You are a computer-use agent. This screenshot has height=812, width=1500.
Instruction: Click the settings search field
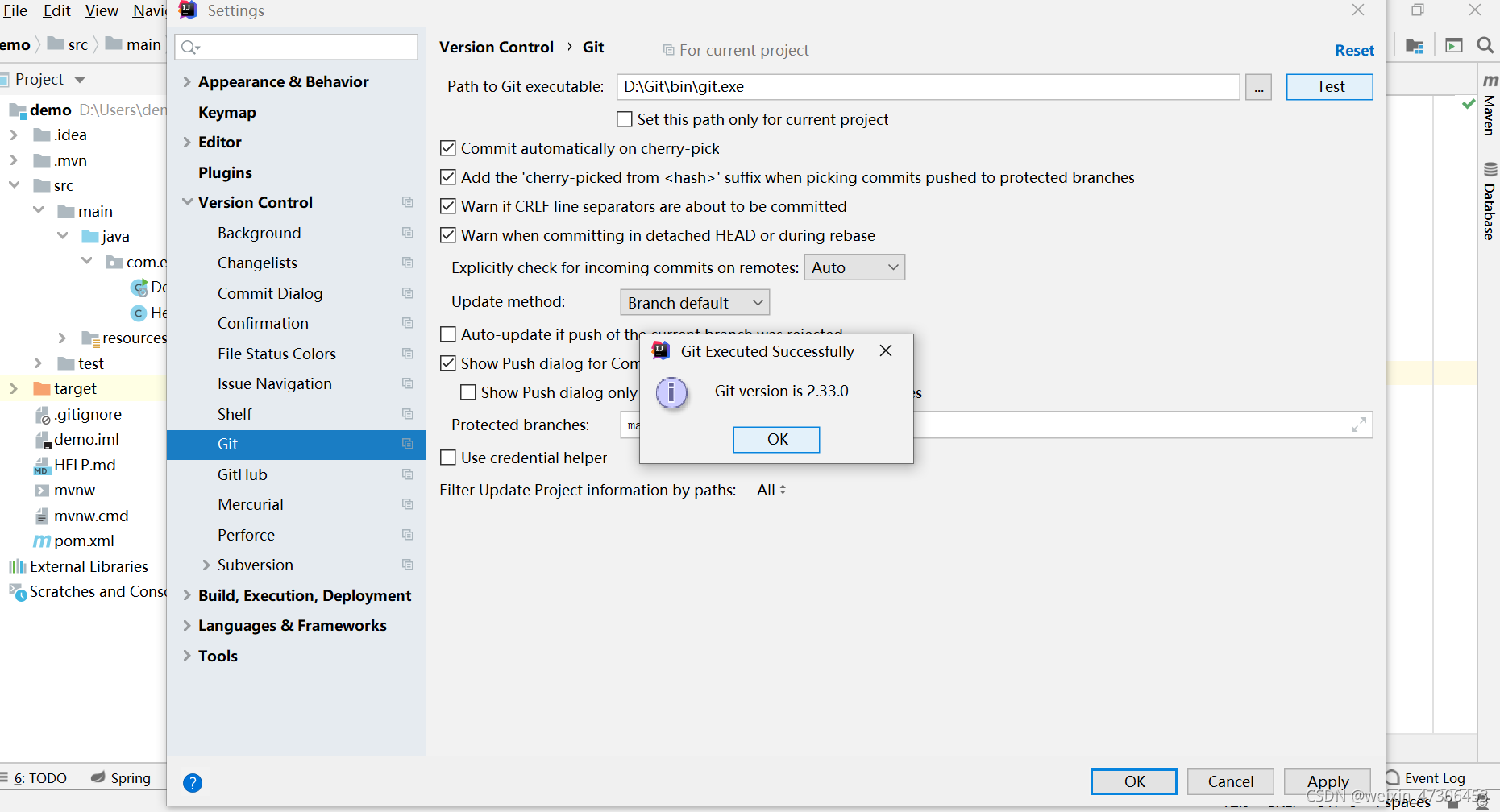click(x=297, y=47)
